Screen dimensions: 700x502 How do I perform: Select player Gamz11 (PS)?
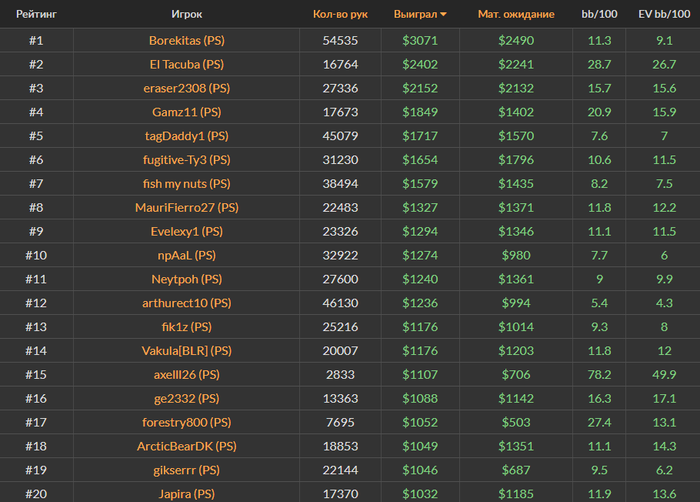click(x=187, y=112)
